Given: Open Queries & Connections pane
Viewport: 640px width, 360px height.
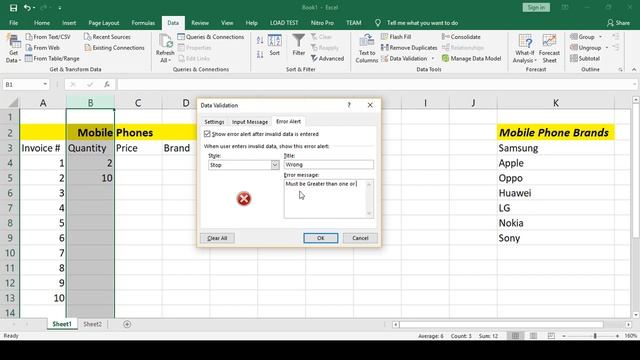Looking at the screenshot, I should click(211, 37).
